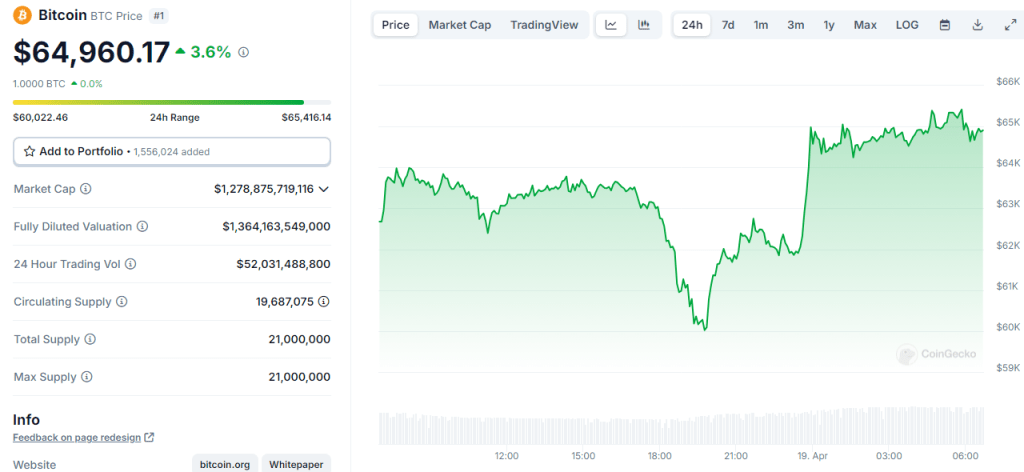Click info icon next to Market Cap
The image size is (1024, 472).
pyautogui.click(x=86, y=189)
